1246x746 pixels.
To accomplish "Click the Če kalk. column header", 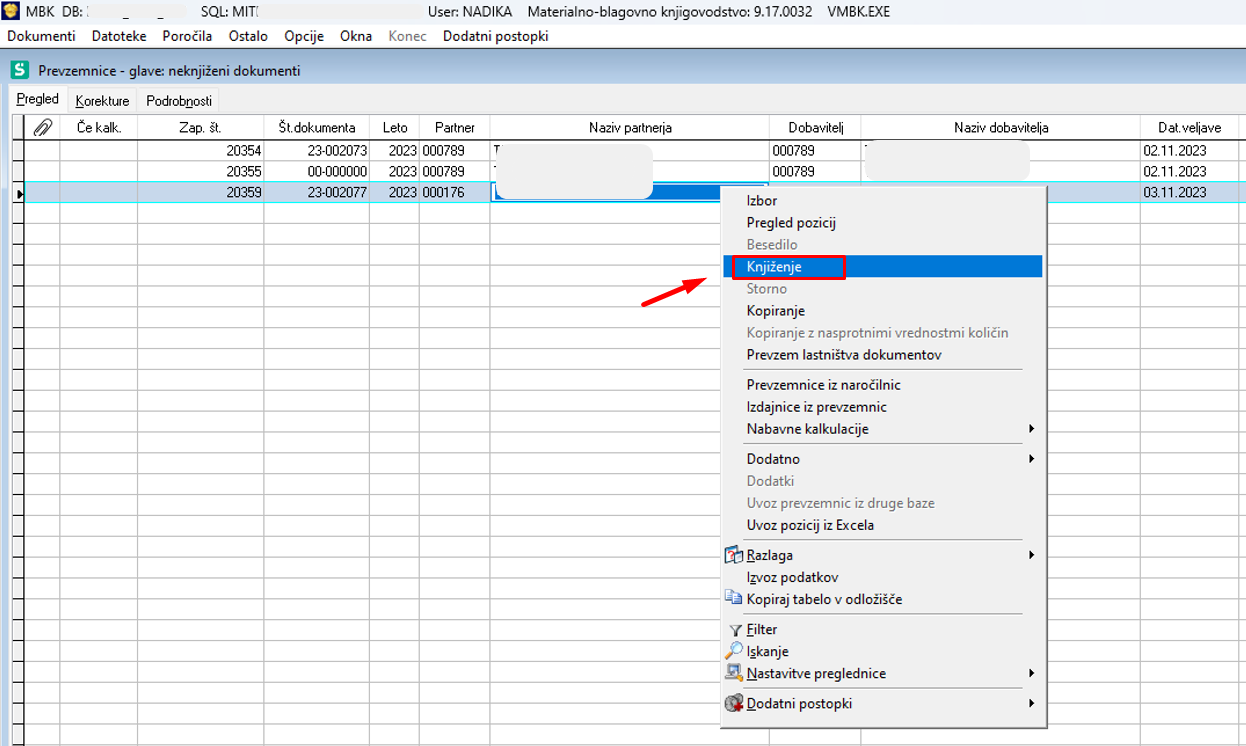I will 99,127.
